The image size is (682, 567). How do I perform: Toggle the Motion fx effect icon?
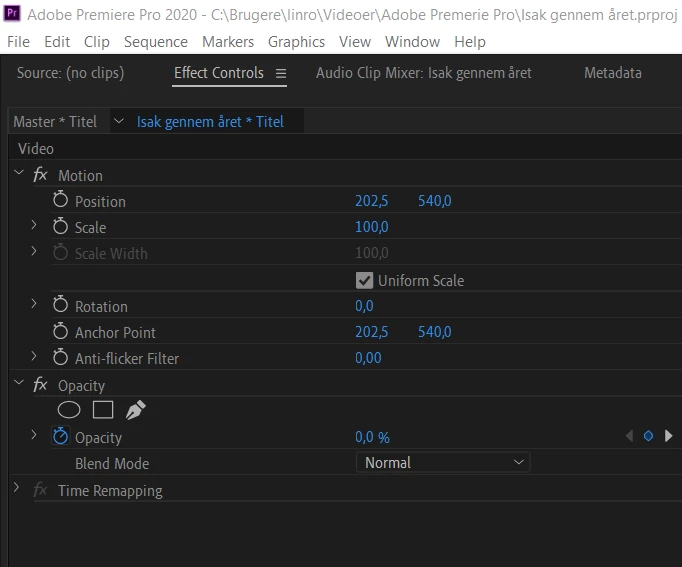[40, 175]
